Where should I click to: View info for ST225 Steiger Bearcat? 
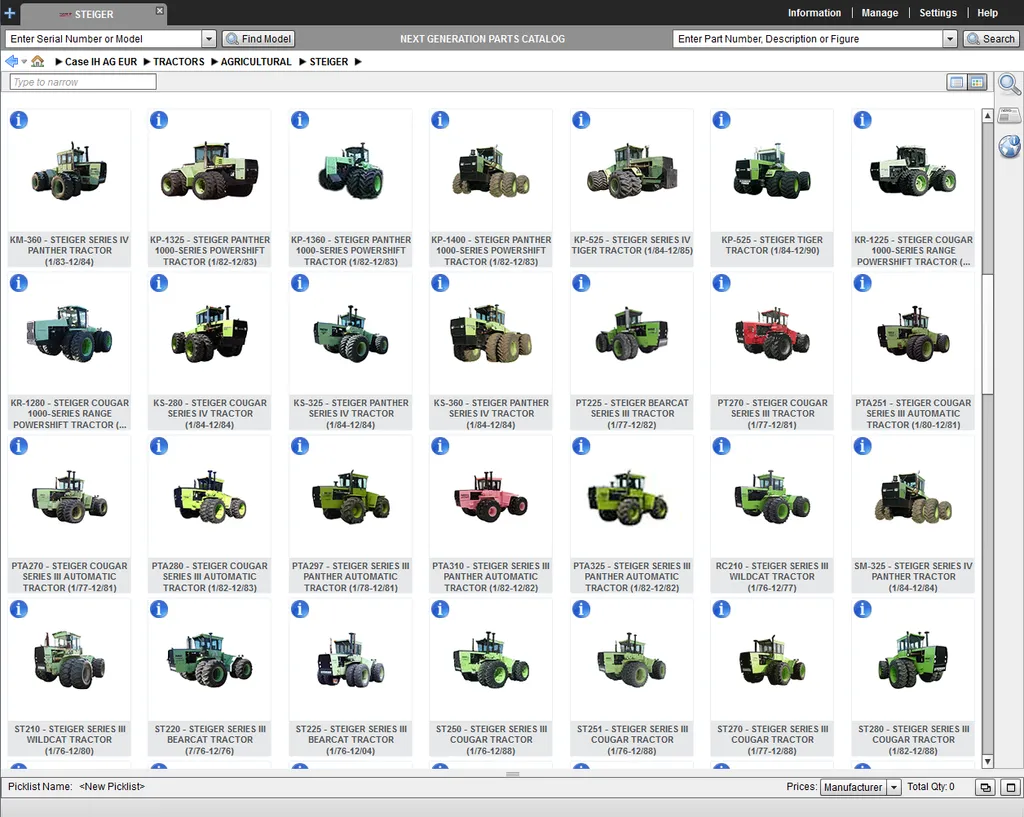(300, 609)
